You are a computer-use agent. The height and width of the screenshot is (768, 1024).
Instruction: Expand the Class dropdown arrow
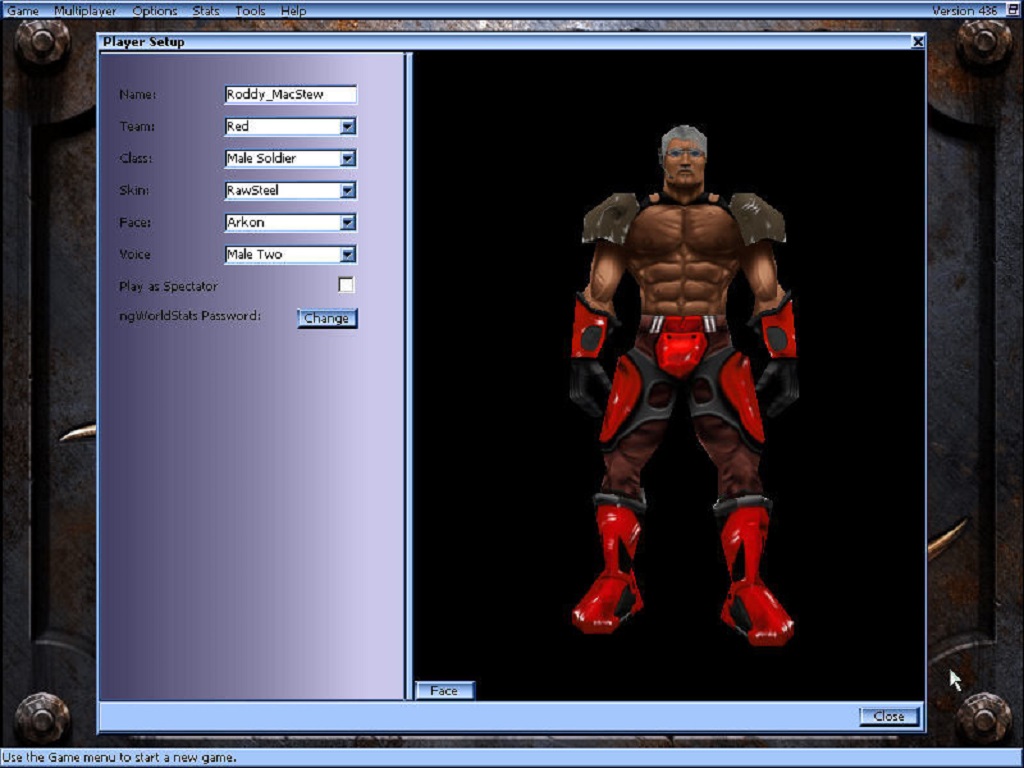[x=347, y=159]
